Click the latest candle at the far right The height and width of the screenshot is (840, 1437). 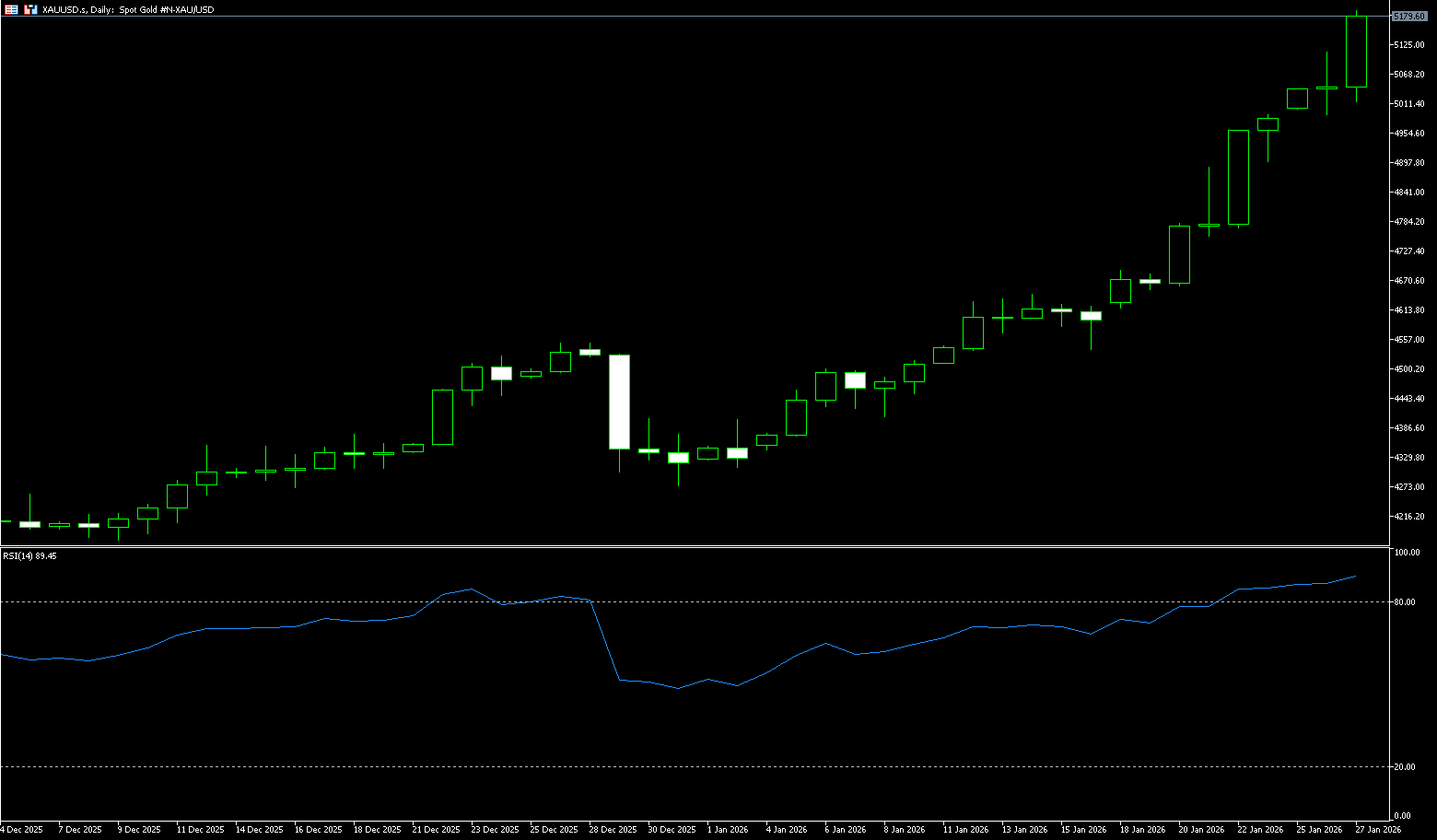[1356, 52]
